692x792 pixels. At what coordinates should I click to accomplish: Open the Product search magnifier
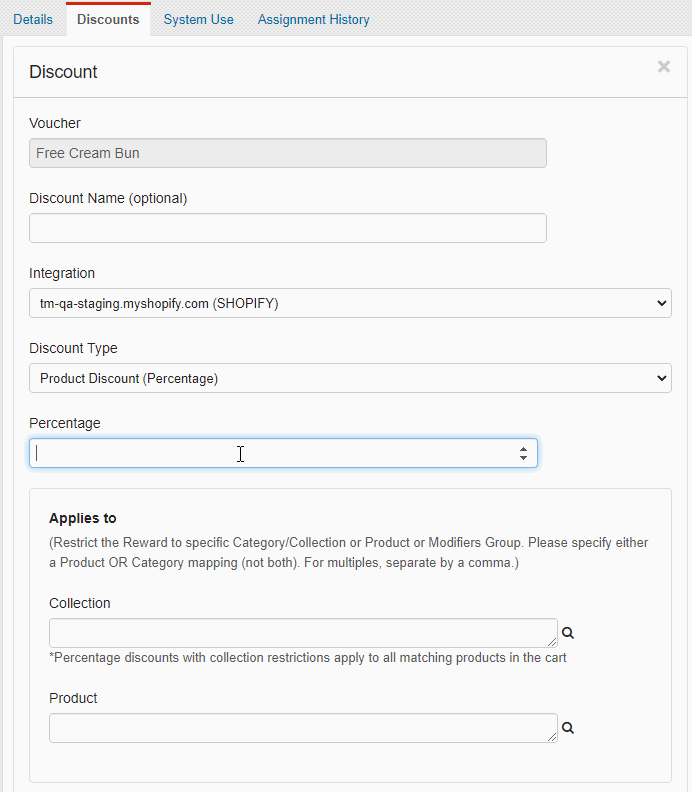tap(568, 728)
